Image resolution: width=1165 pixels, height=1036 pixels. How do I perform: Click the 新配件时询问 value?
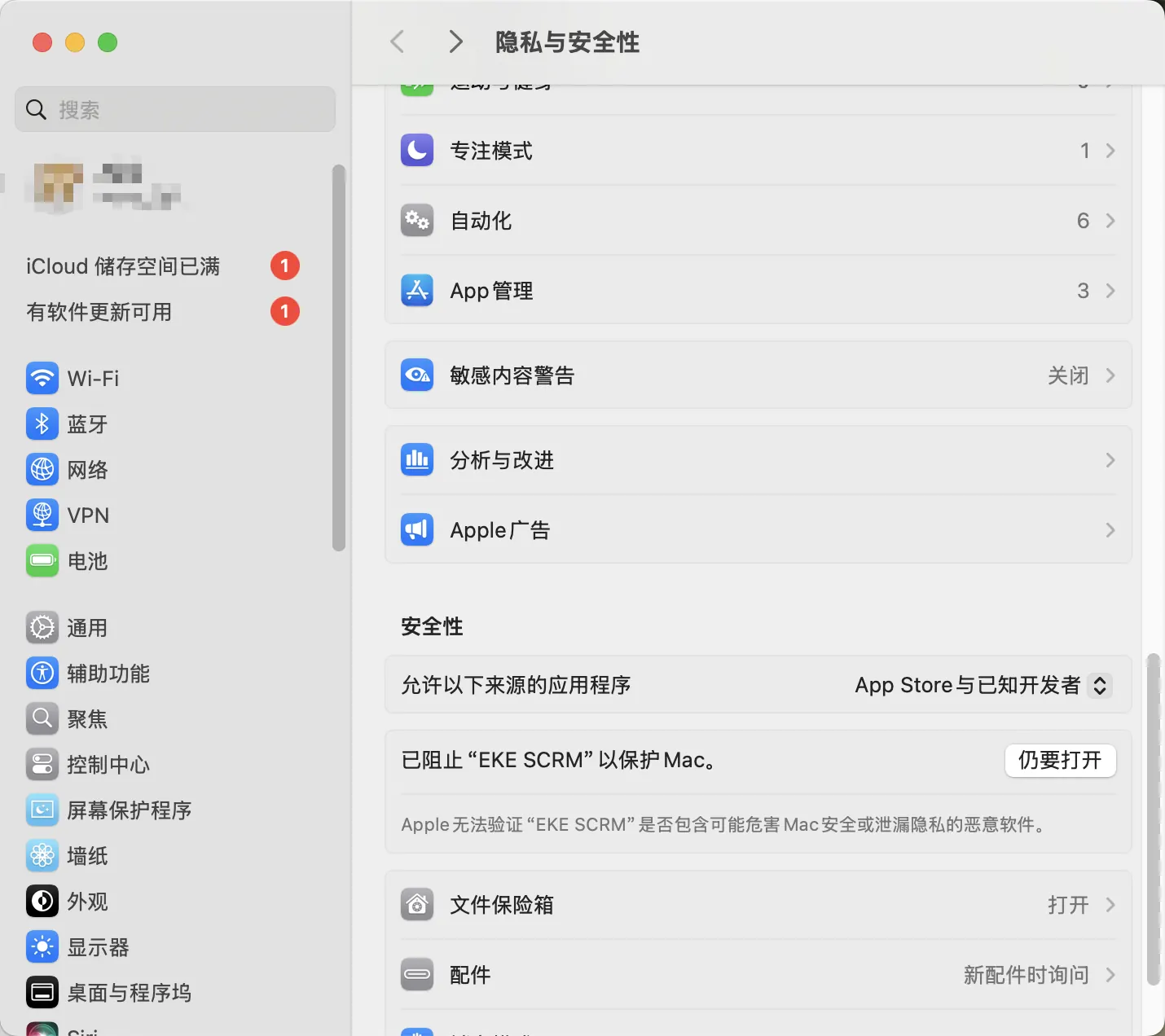click(x=1027, y=975)
